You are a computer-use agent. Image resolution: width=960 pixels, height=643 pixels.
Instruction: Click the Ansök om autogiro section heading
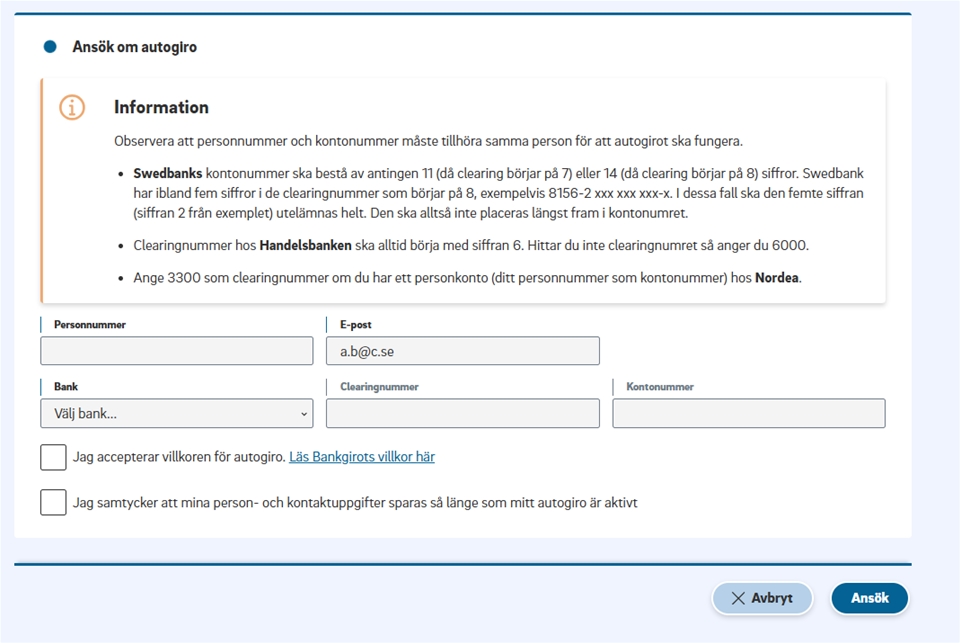[134, 47]
